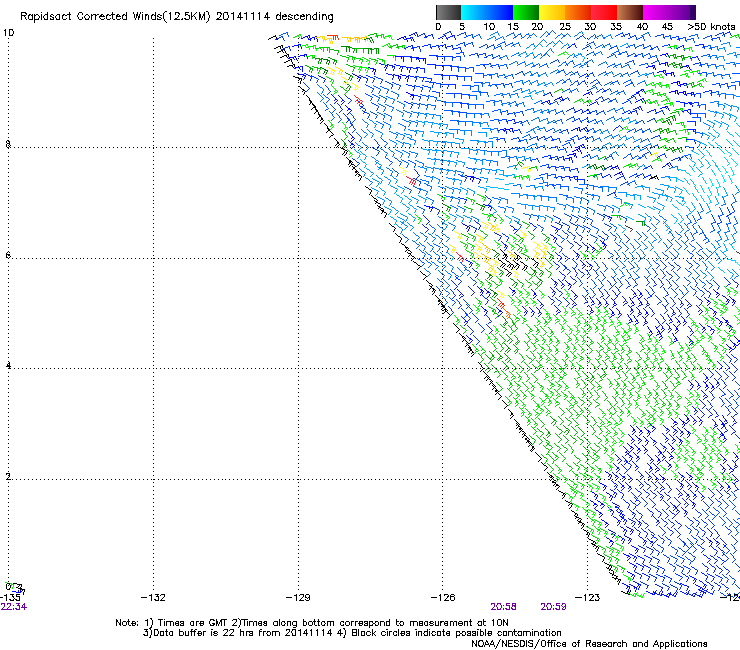740x650 pixels.
Task: Click longitude label '-126'
Action: click(443, 598)
